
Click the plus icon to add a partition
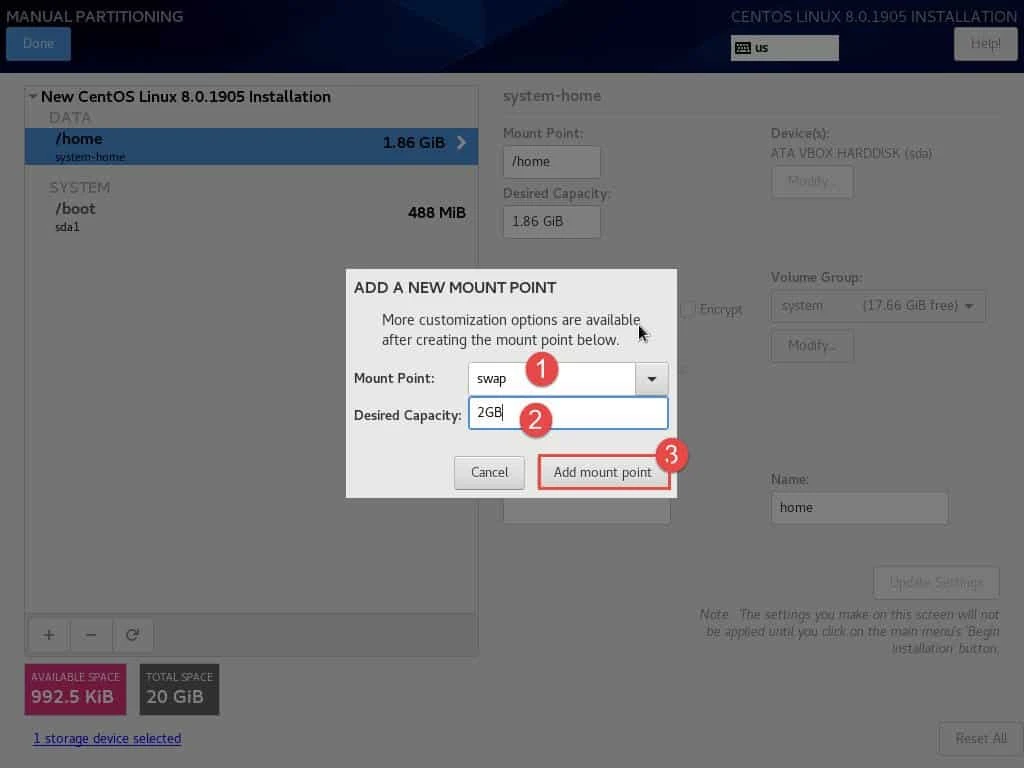click(48, 635)
